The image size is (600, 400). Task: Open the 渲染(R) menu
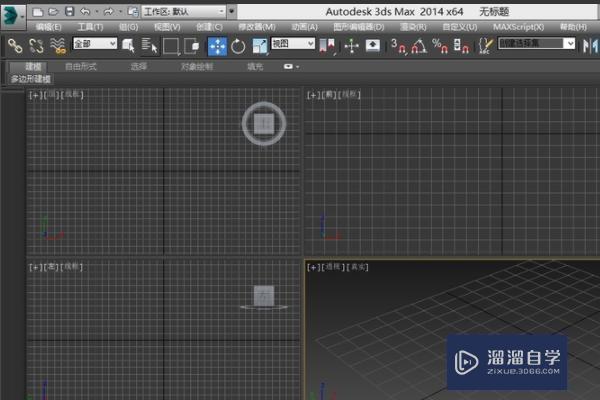coord(413,27)
